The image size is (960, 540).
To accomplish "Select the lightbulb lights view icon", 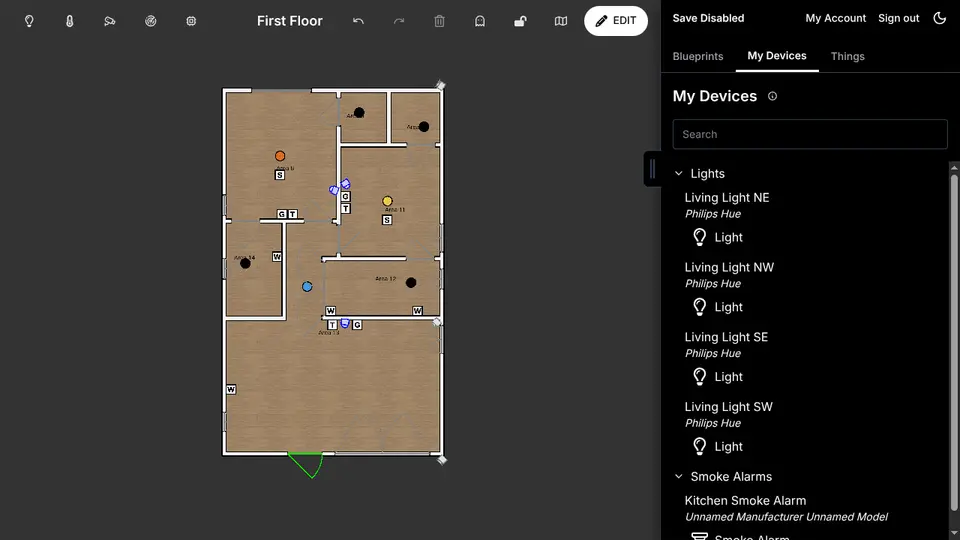I will coord(29,21).
